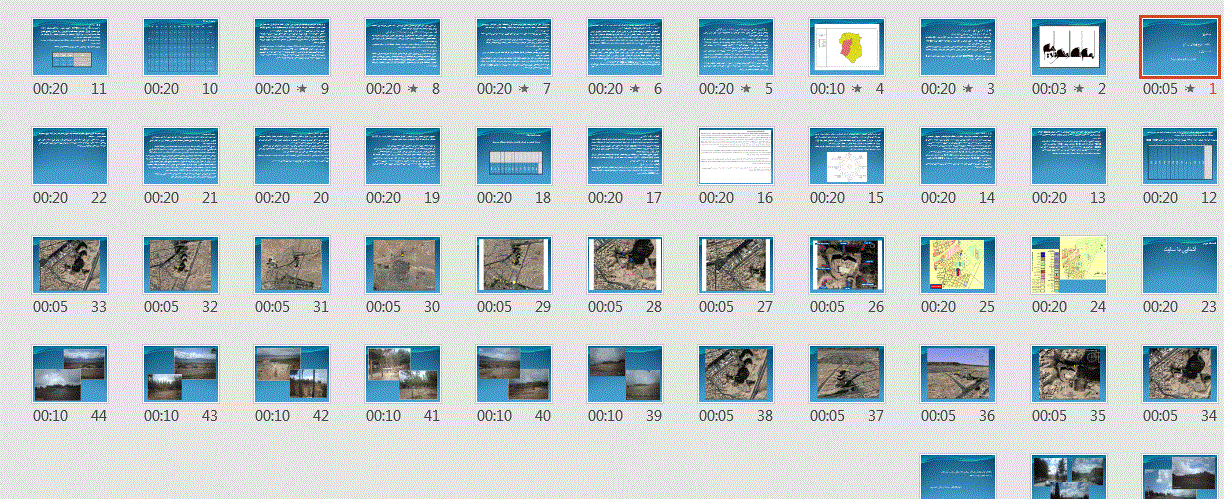Image resolution: width=1224 pixels, height=499 pixels.
Task: Open the white document slide 16 thumbnail
Action: coord(736,156)
